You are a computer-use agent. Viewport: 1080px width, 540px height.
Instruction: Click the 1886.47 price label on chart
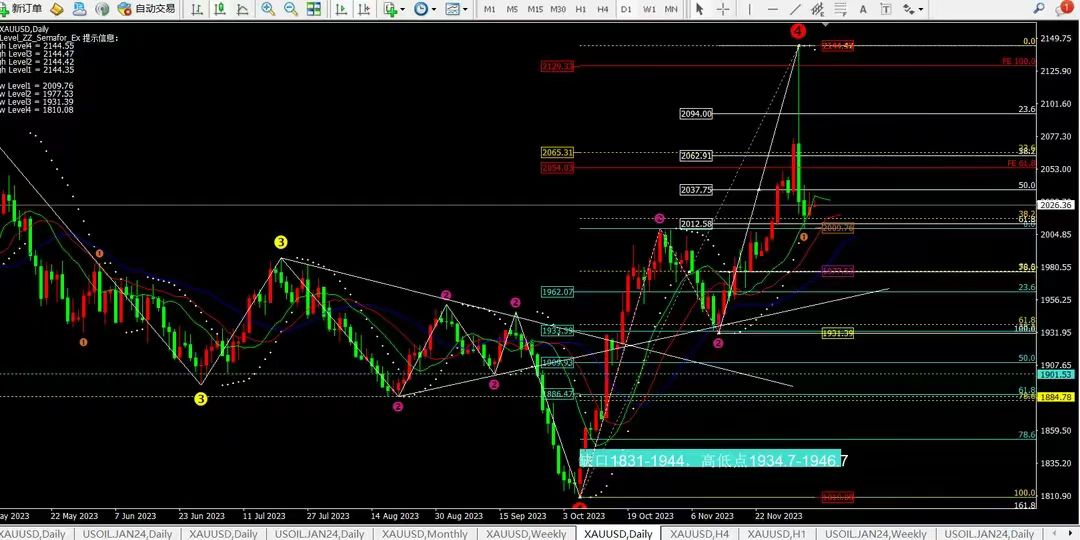557,394
